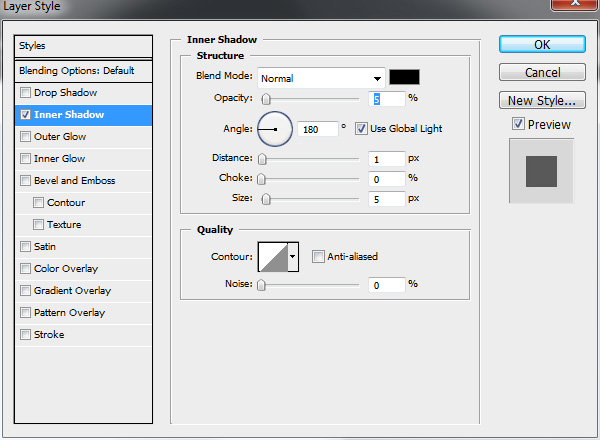Click the Opacity slider handle
This screenshot has height=440, width=600.
point(266,99)
